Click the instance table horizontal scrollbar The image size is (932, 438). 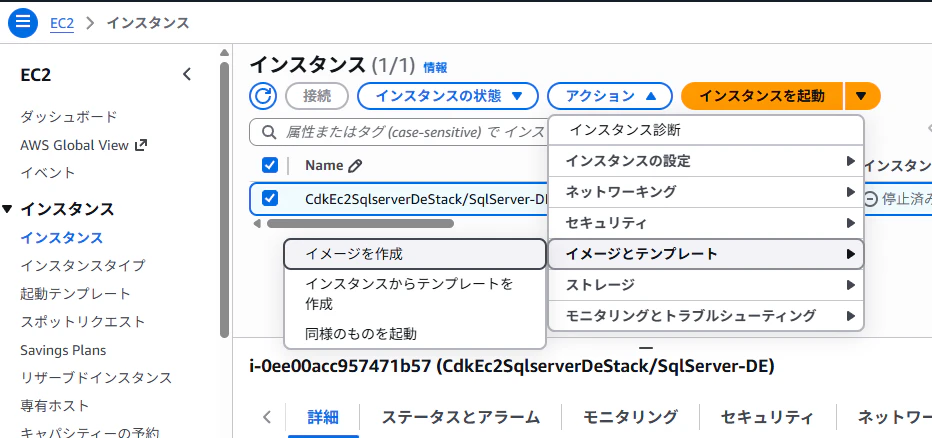pyautogui.click(x=360, y=223)
